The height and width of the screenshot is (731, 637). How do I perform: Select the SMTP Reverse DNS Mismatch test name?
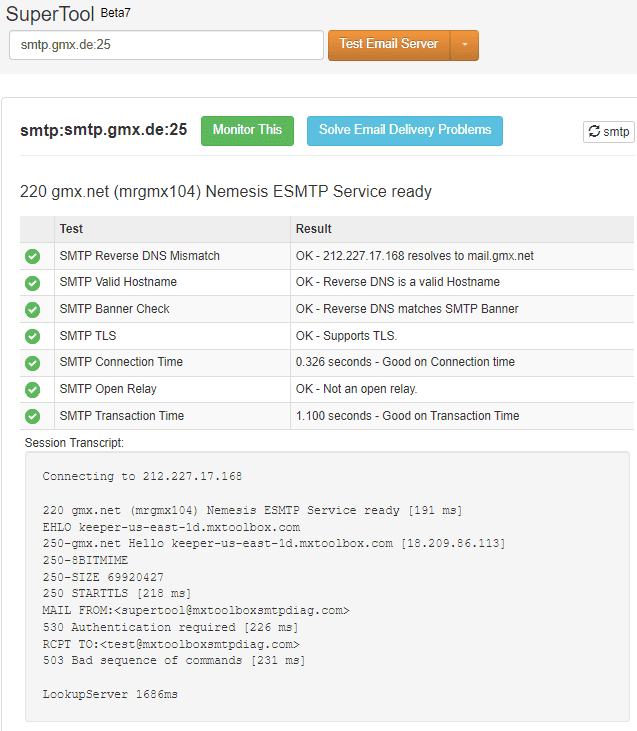(139, 256)
